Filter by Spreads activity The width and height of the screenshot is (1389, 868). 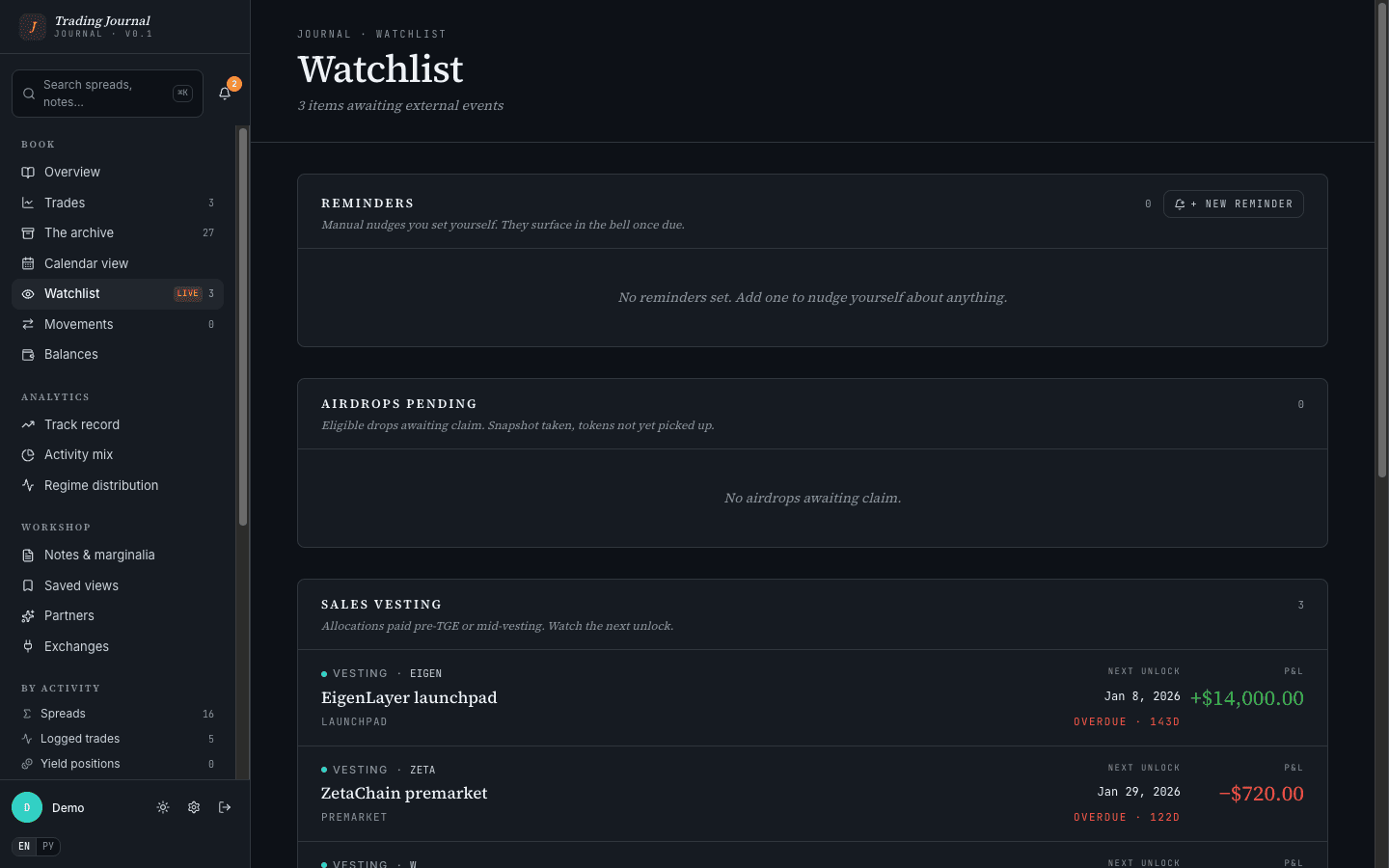click(118, 714)
